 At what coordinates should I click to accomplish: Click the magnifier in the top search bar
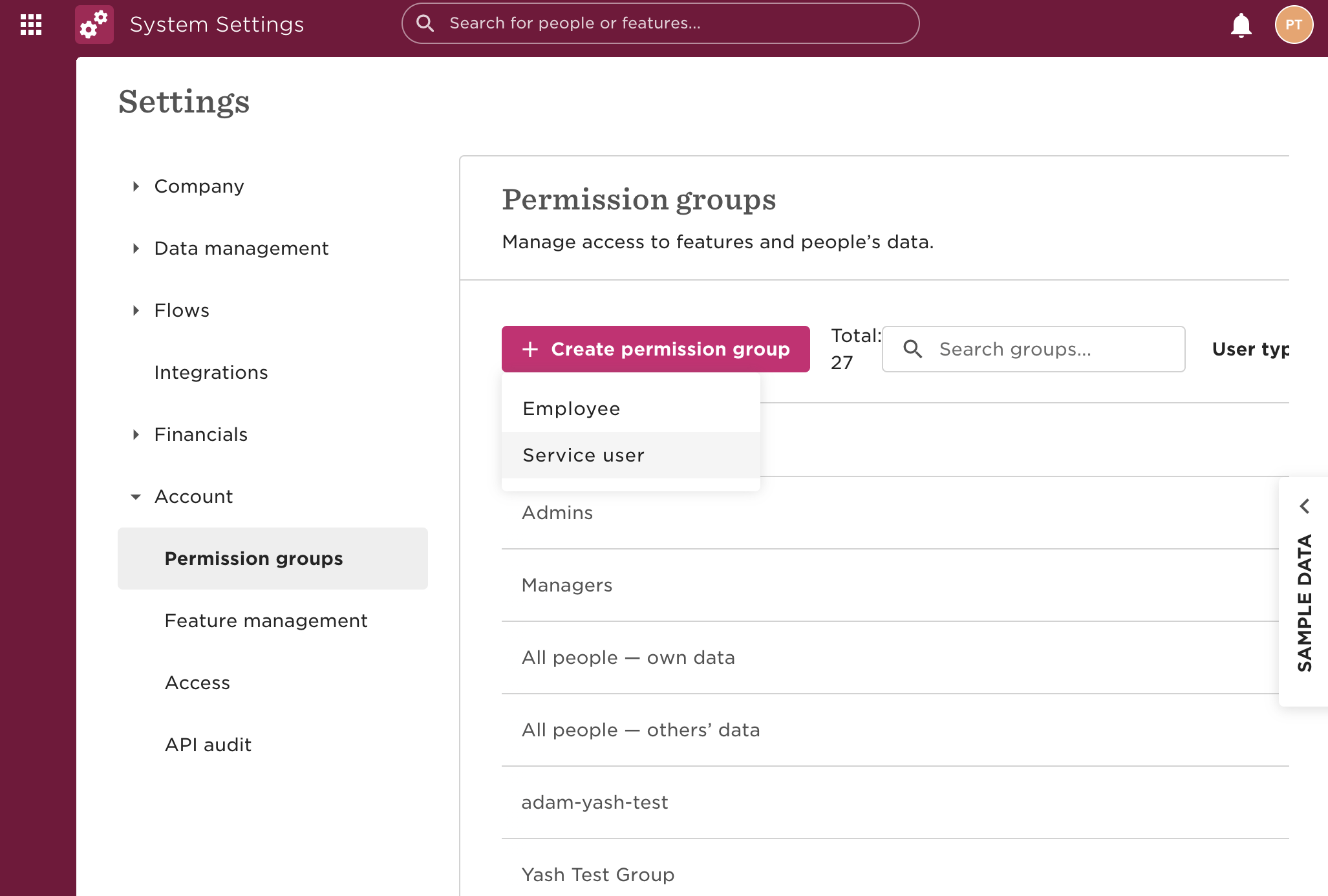pyautogui.click(x=425, y=23)
